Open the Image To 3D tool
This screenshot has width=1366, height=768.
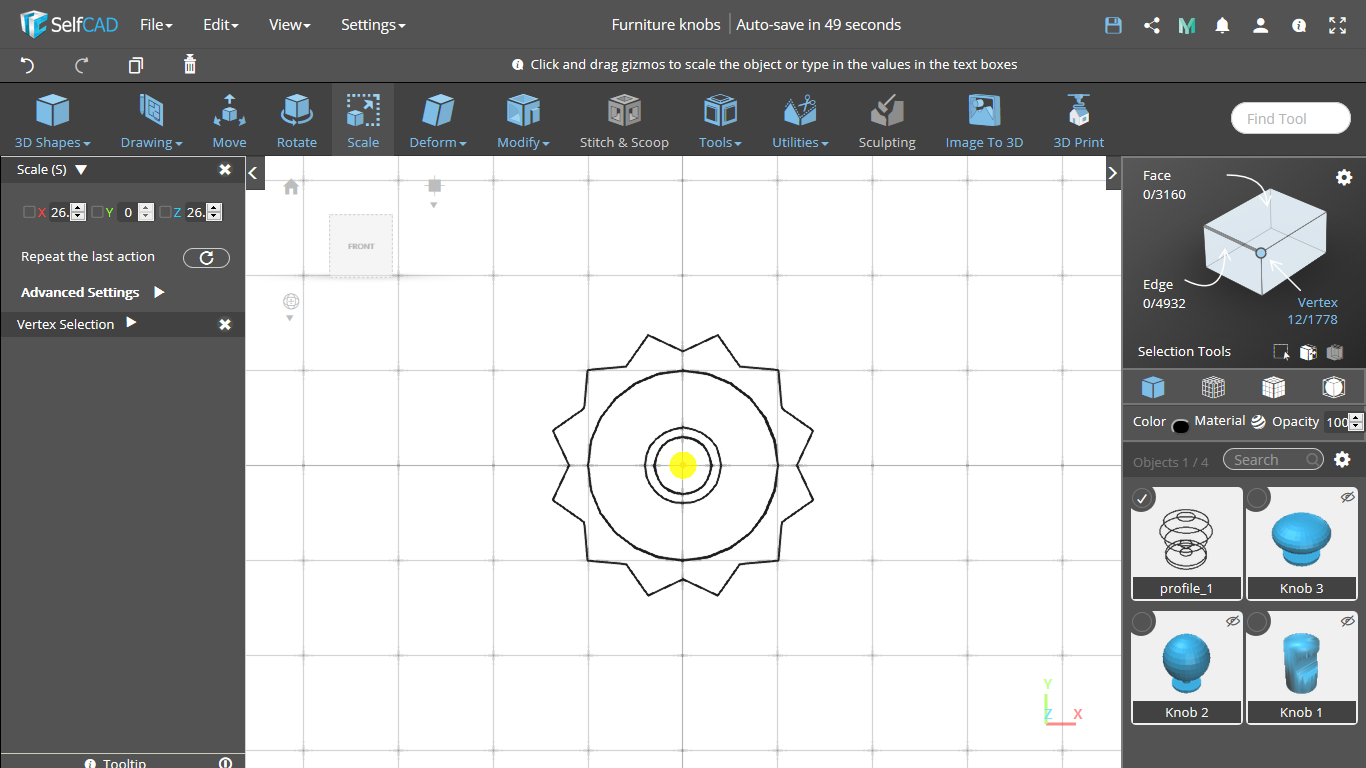click(x=984, y=120)
